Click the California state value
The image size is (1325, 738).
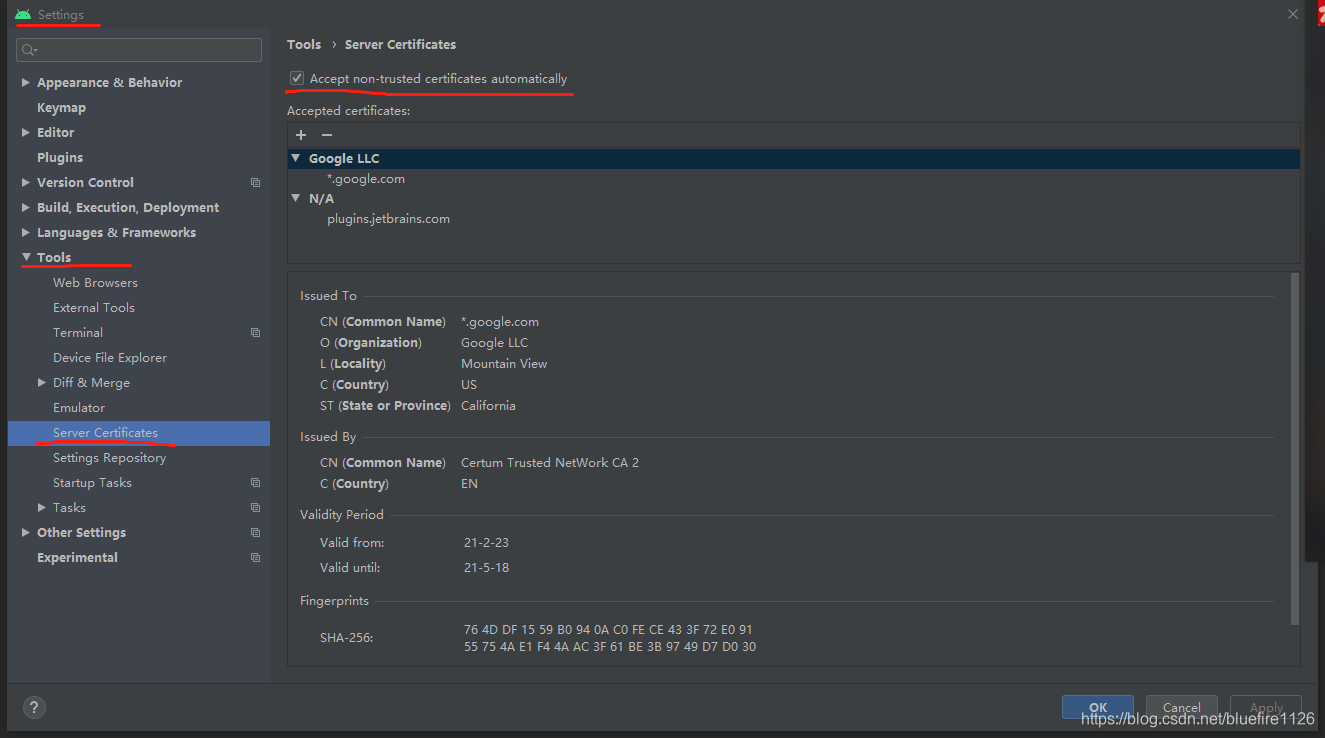click(488, 406)
